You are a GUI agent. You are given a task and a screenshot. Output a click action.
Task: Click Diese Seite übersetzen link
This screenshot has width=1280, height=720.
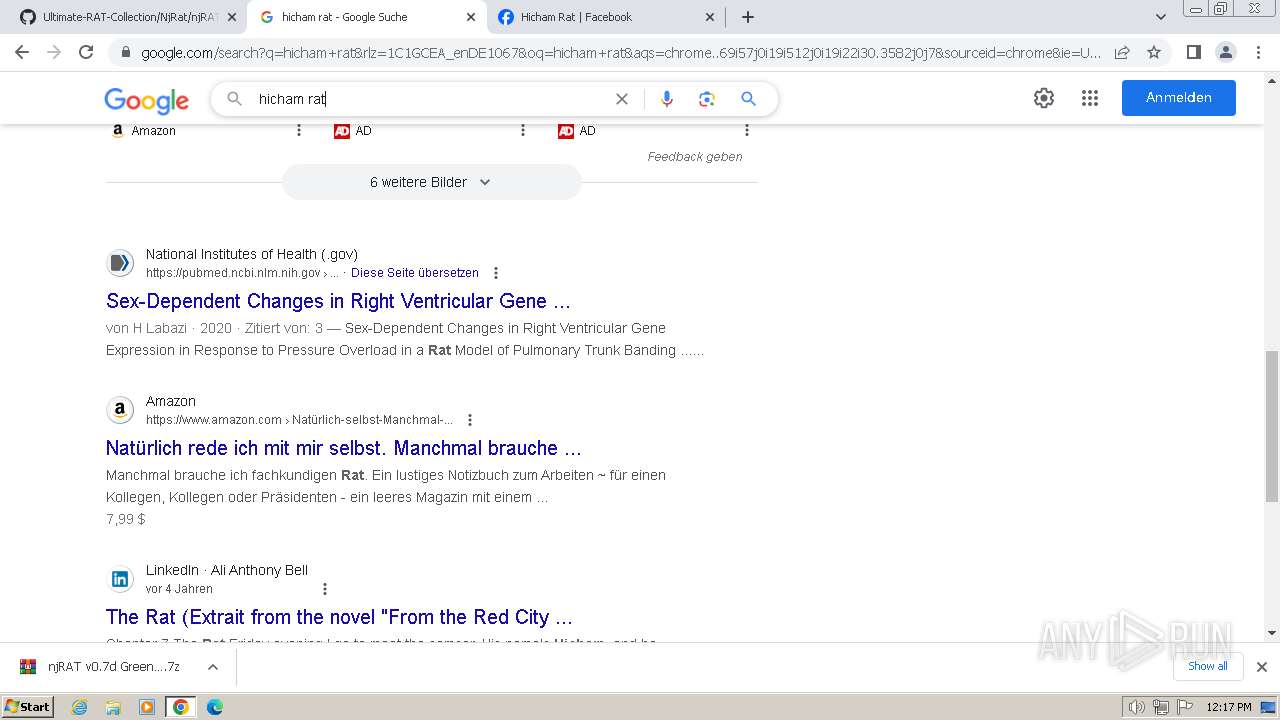click(x=414, y=273)
